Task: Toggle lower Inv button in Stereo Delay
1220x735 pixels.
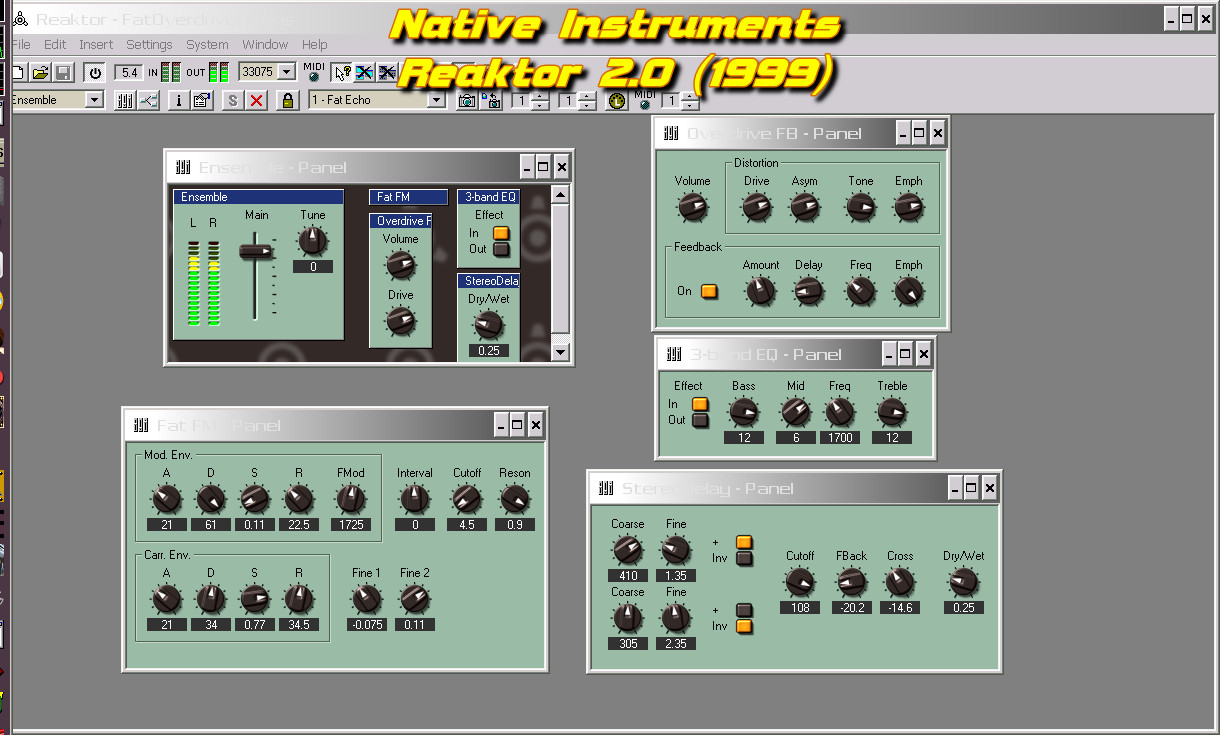Action: (744, 626)
